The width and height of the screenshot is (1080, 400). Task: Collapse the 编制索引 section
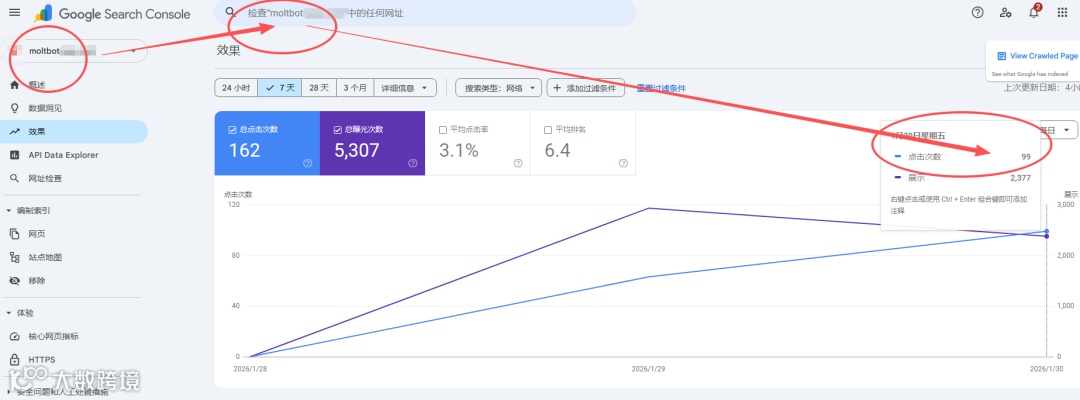click(x=8, y=211)
